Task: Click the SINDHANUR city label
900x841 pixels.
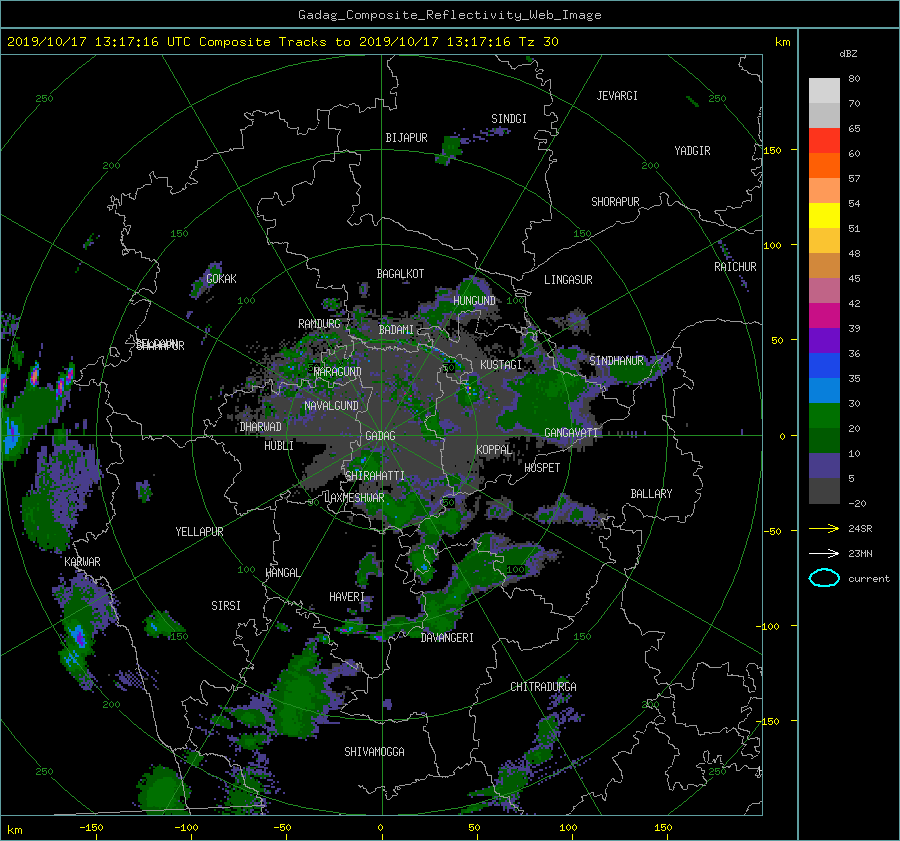Action: pyautogui.click(x=616, y=361)
